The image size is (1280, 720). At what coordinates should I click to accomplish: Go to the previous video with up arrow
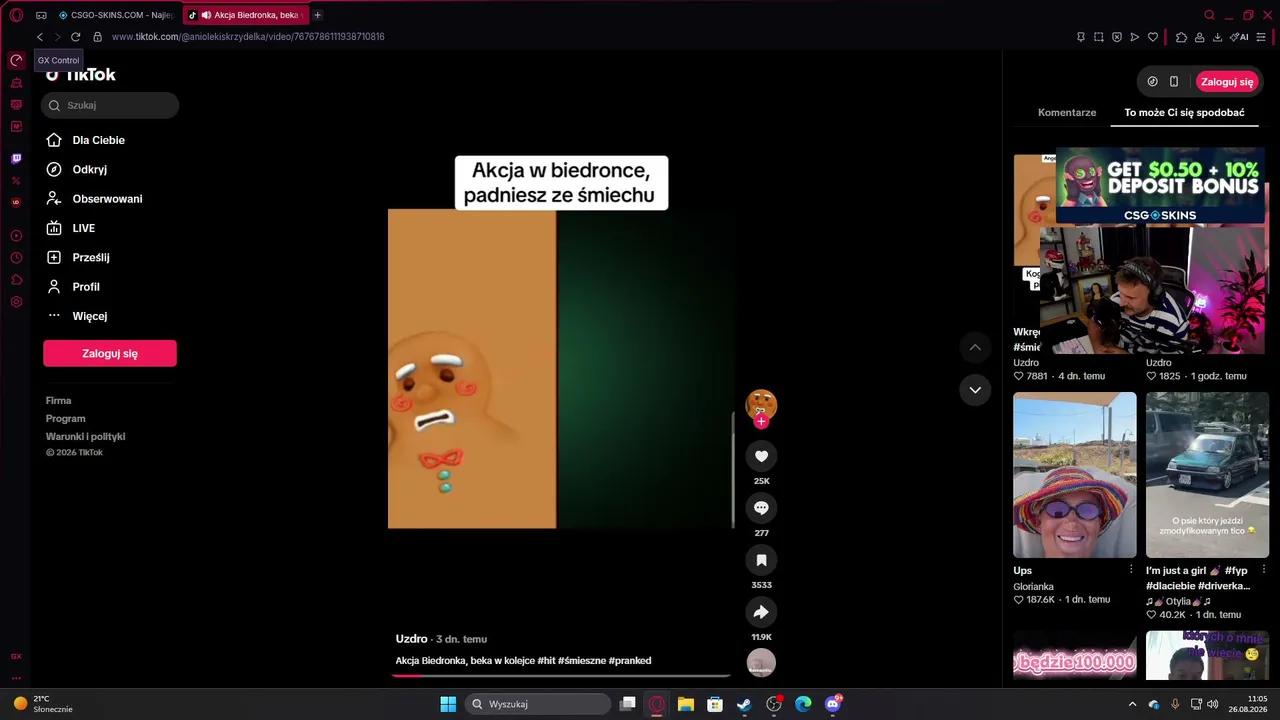(x=975, y=347)
